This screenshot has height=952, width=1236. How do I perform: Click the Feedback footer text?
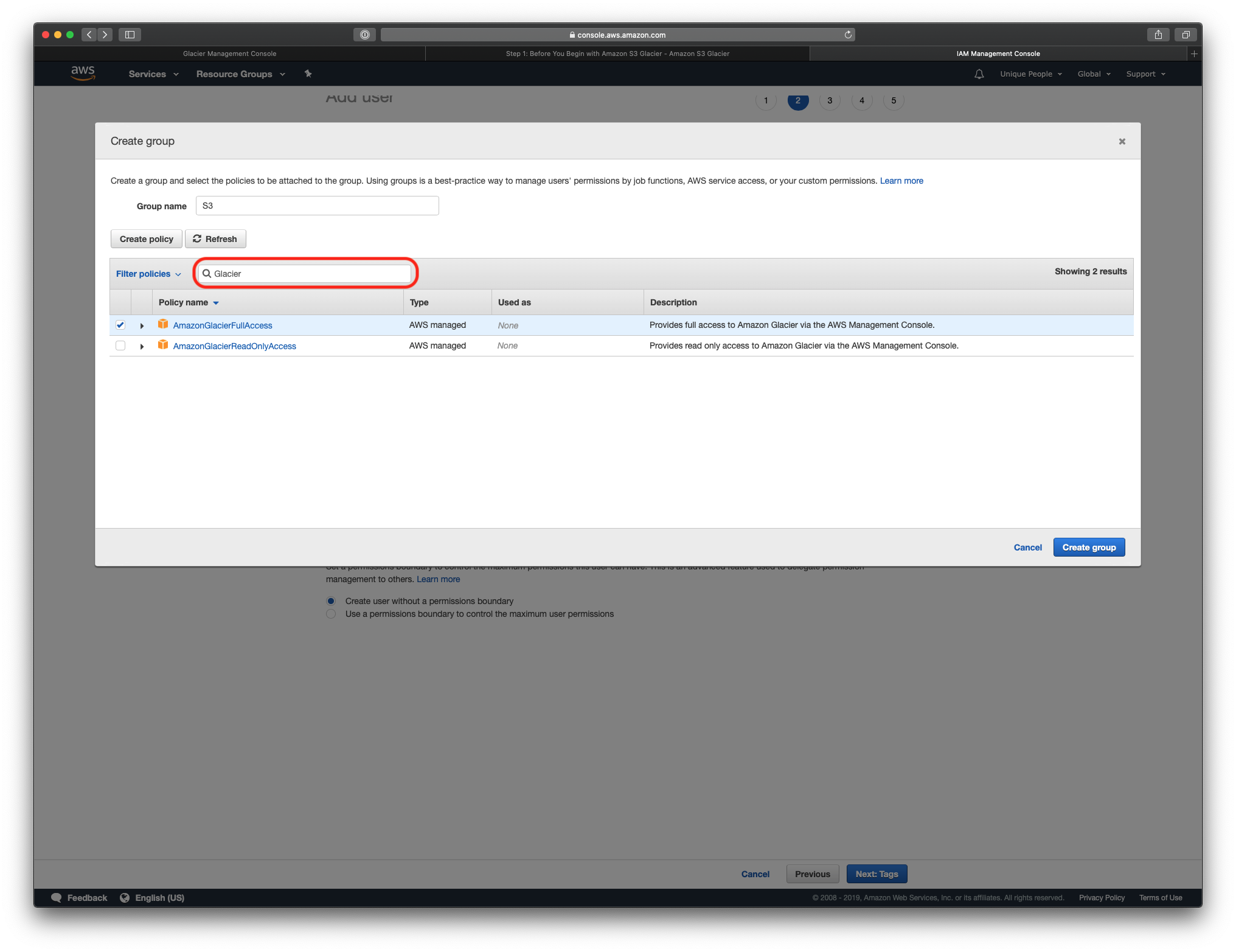point(87,898)
